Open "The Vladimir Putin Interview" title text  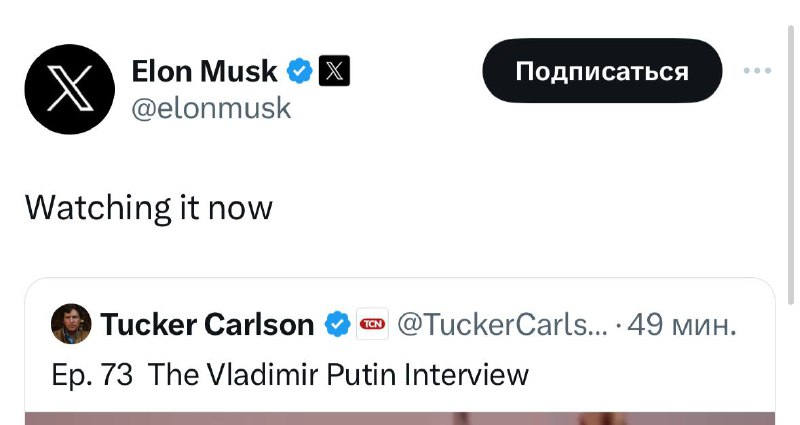(x=338, y=374)
